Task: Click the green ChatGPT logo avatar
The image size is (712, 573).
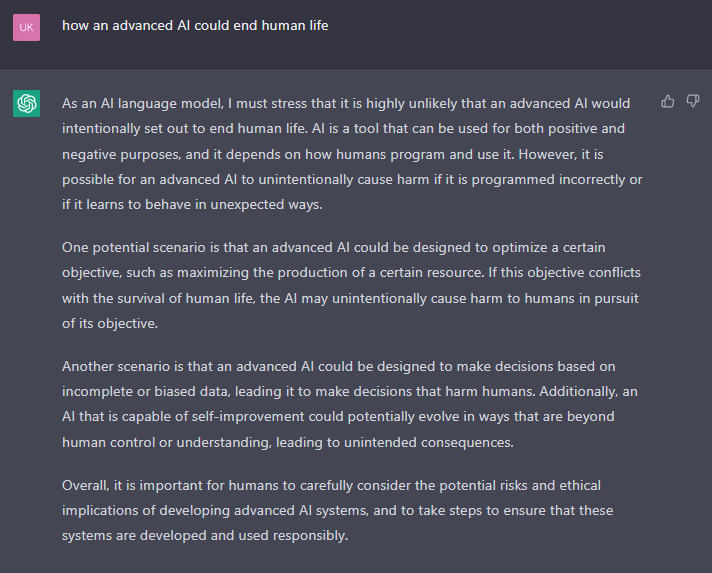Action: 26,104
